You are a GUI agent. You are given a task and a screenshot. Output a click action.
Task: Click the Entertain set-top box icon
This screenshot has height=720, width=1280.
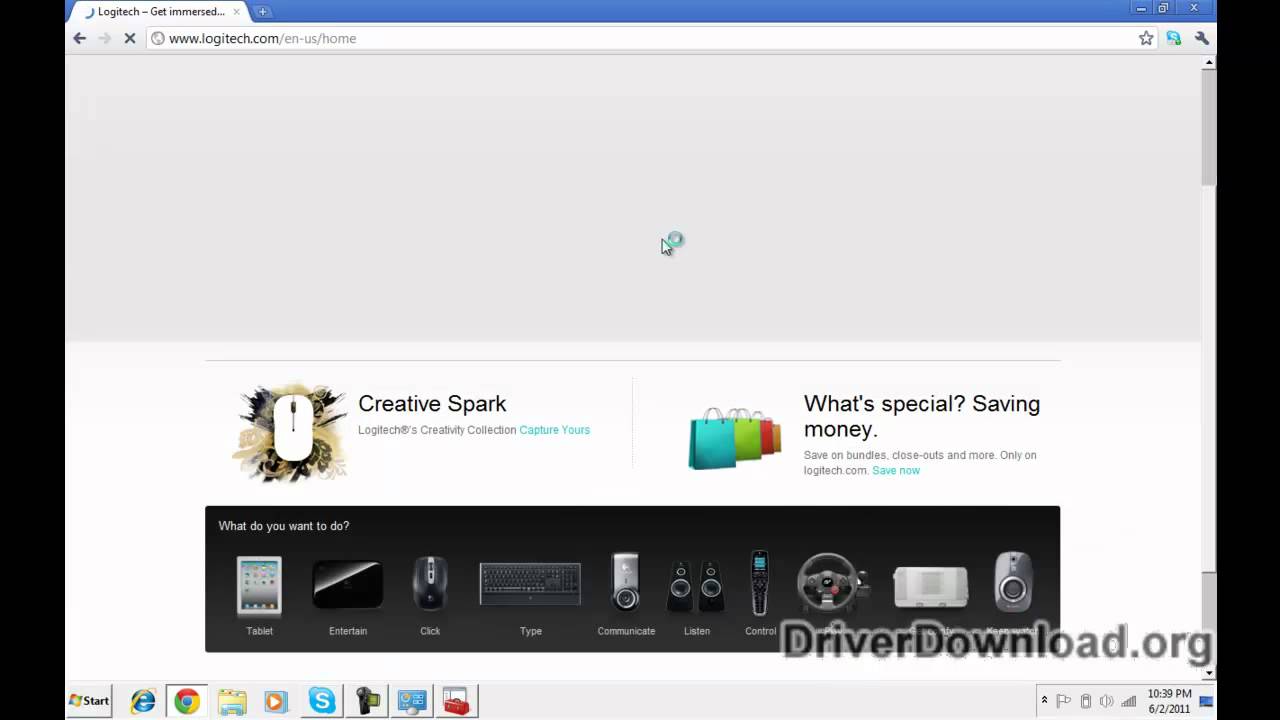[x=348, y=585]
